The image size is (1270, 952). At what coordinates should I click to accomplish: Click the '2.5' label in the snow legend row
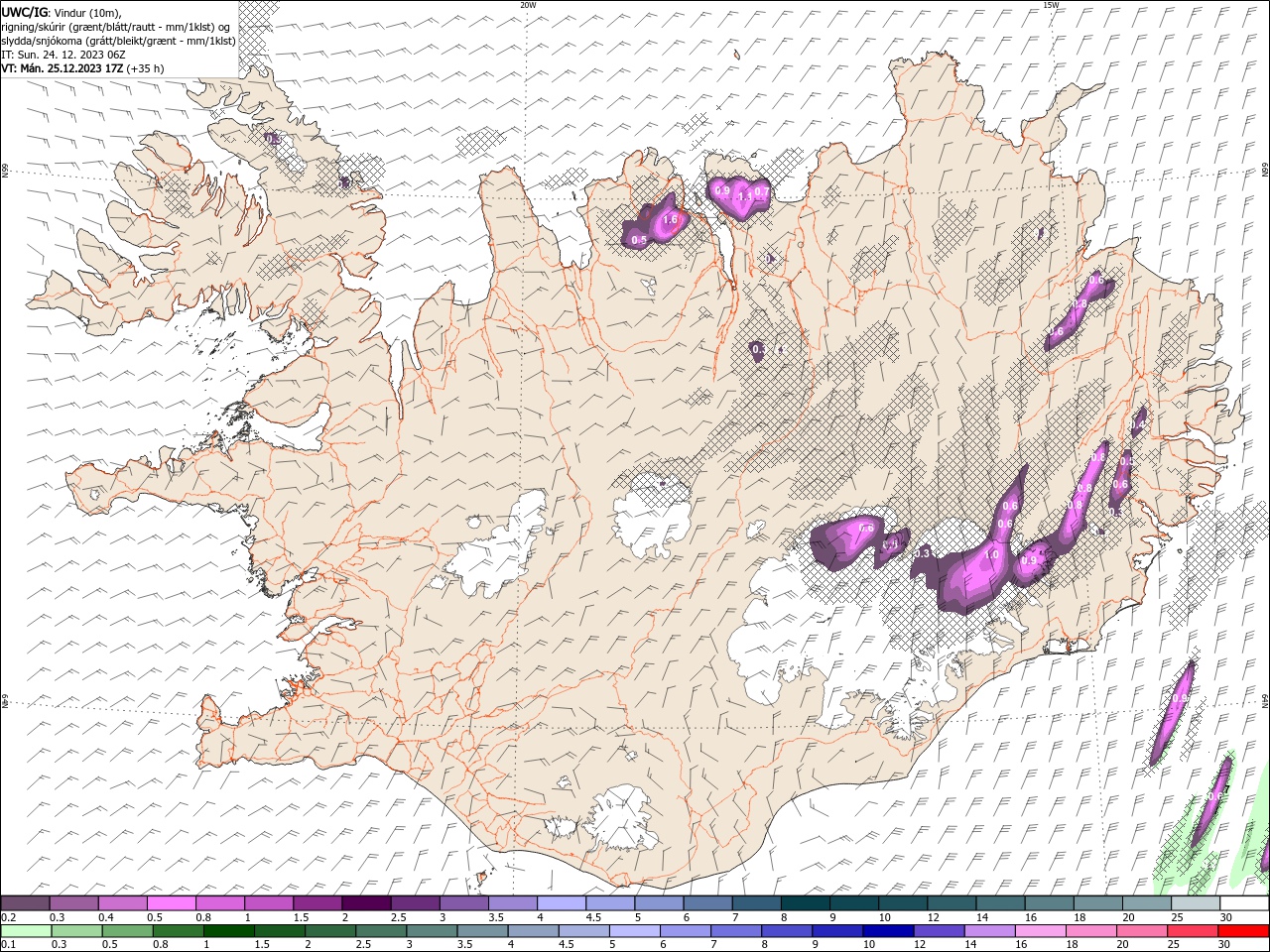point(399,917)
